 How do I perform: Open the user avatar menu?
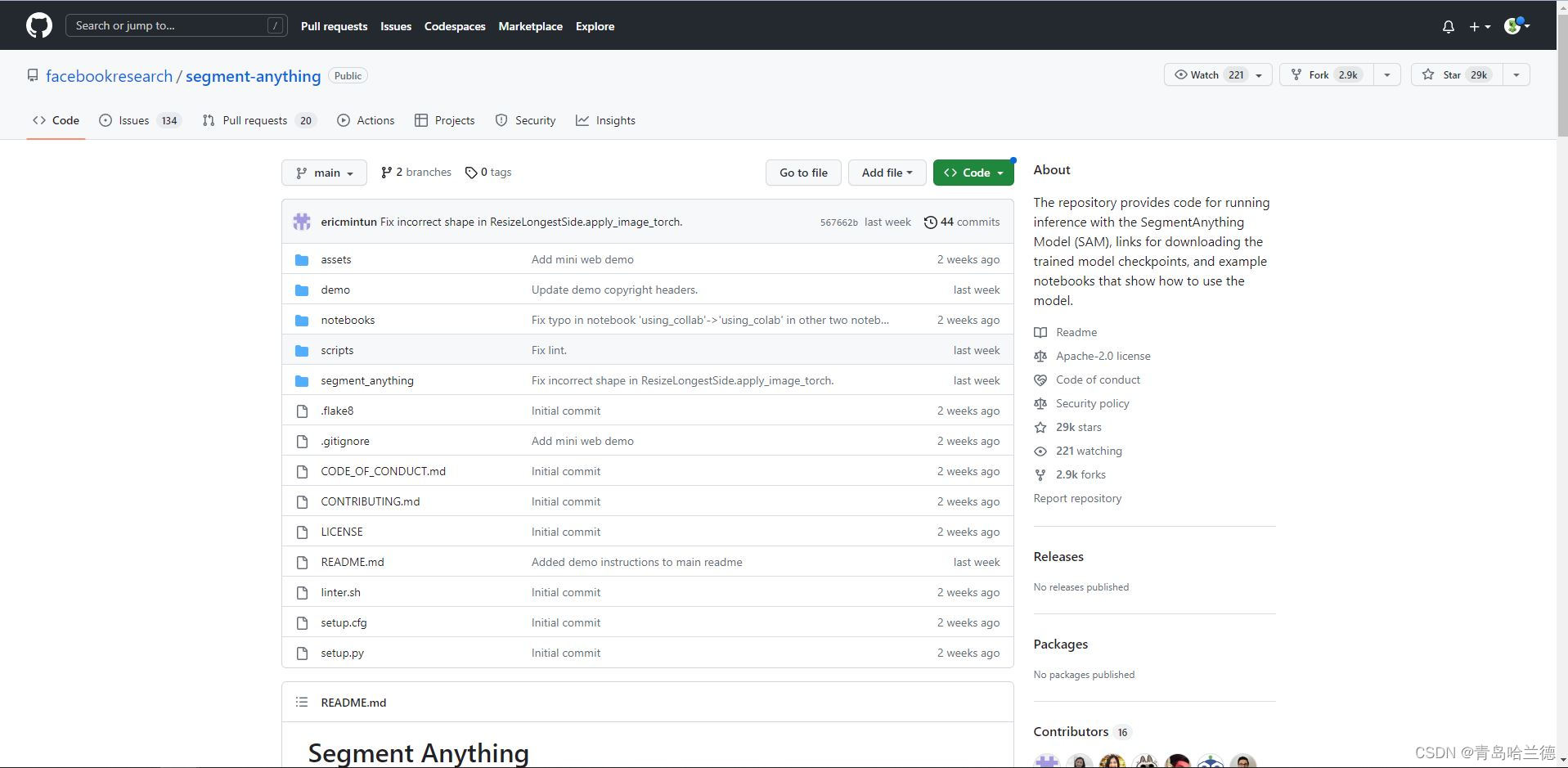(x=1517, y=26)
